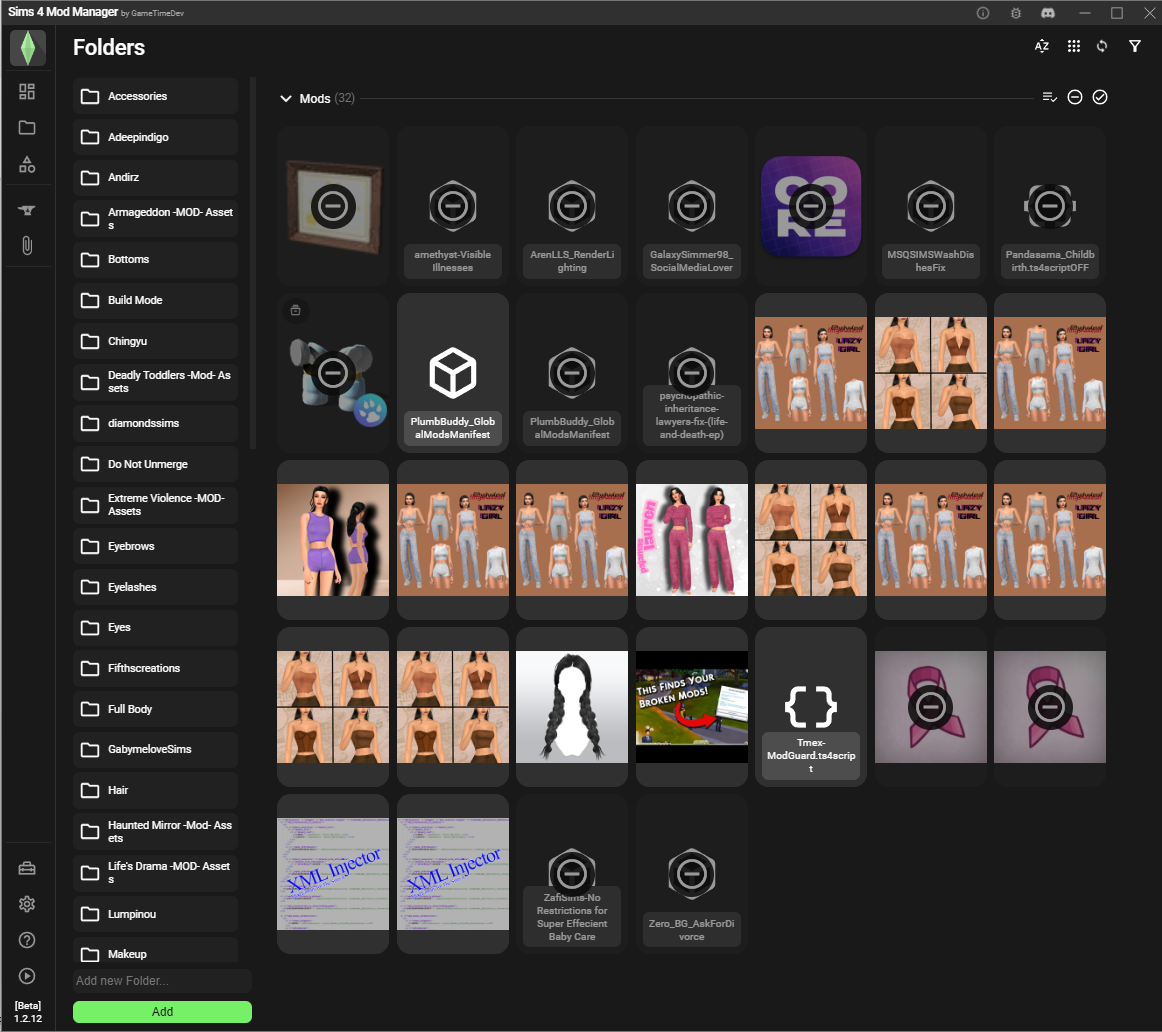Change grid view layout icon

(x=1073, y=46)
